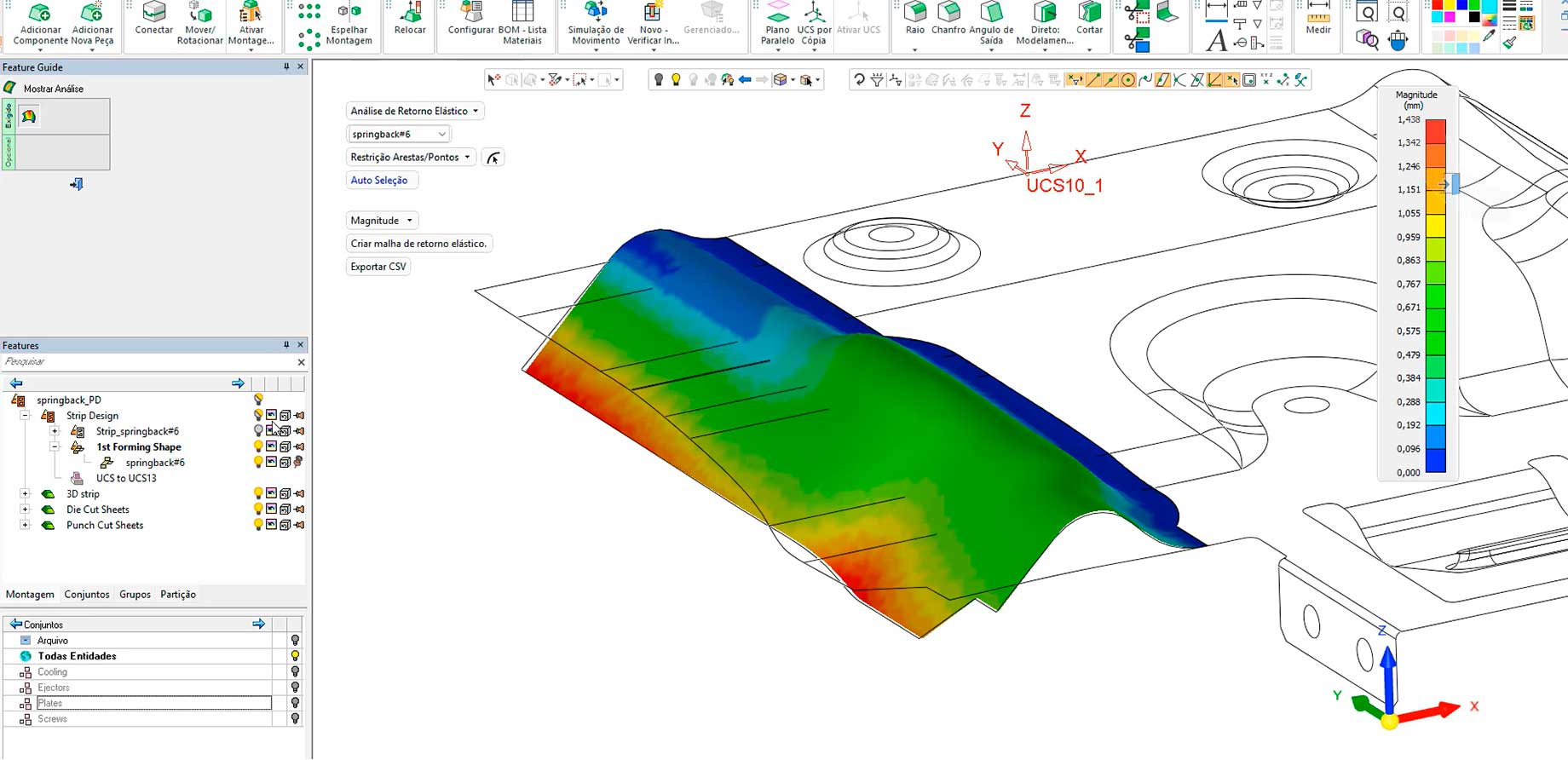
Task: Click the Exportar CSV button
Action: click(378, 267)
